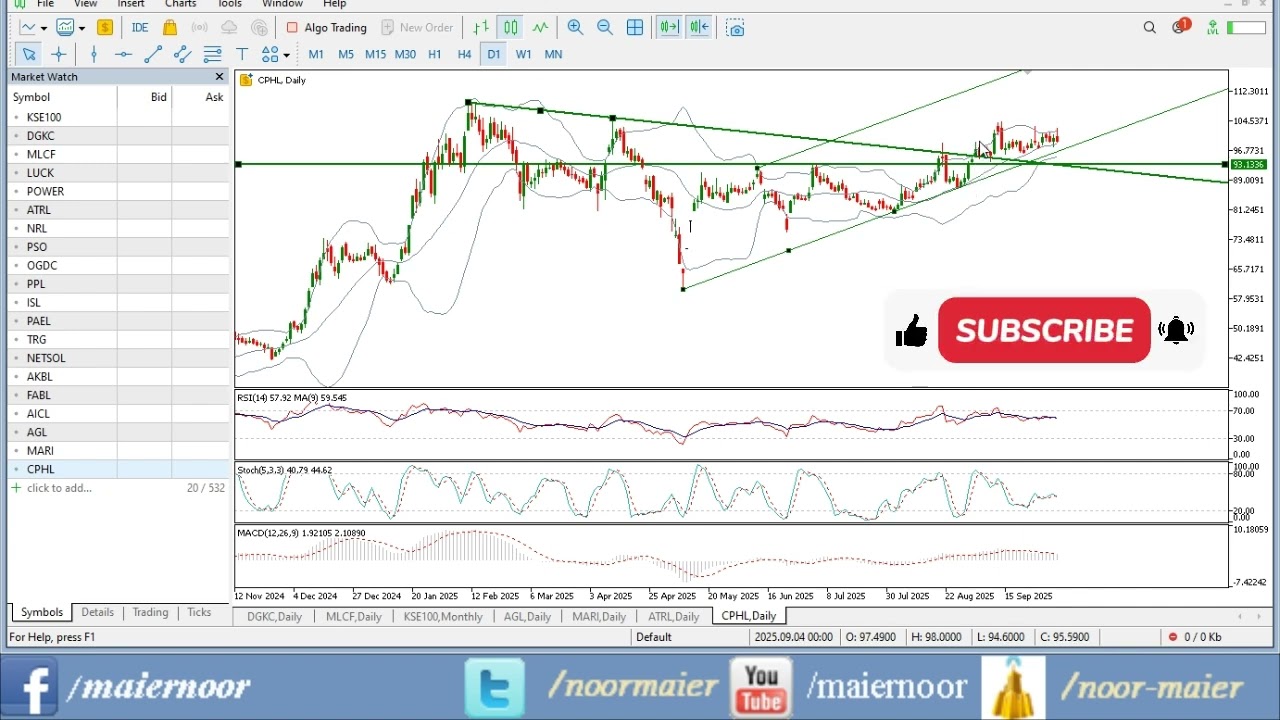The width and height of the screenshot is (1280, 720).
Task: Open the Market shopping bag icon
Action: [x=170, y=28]
